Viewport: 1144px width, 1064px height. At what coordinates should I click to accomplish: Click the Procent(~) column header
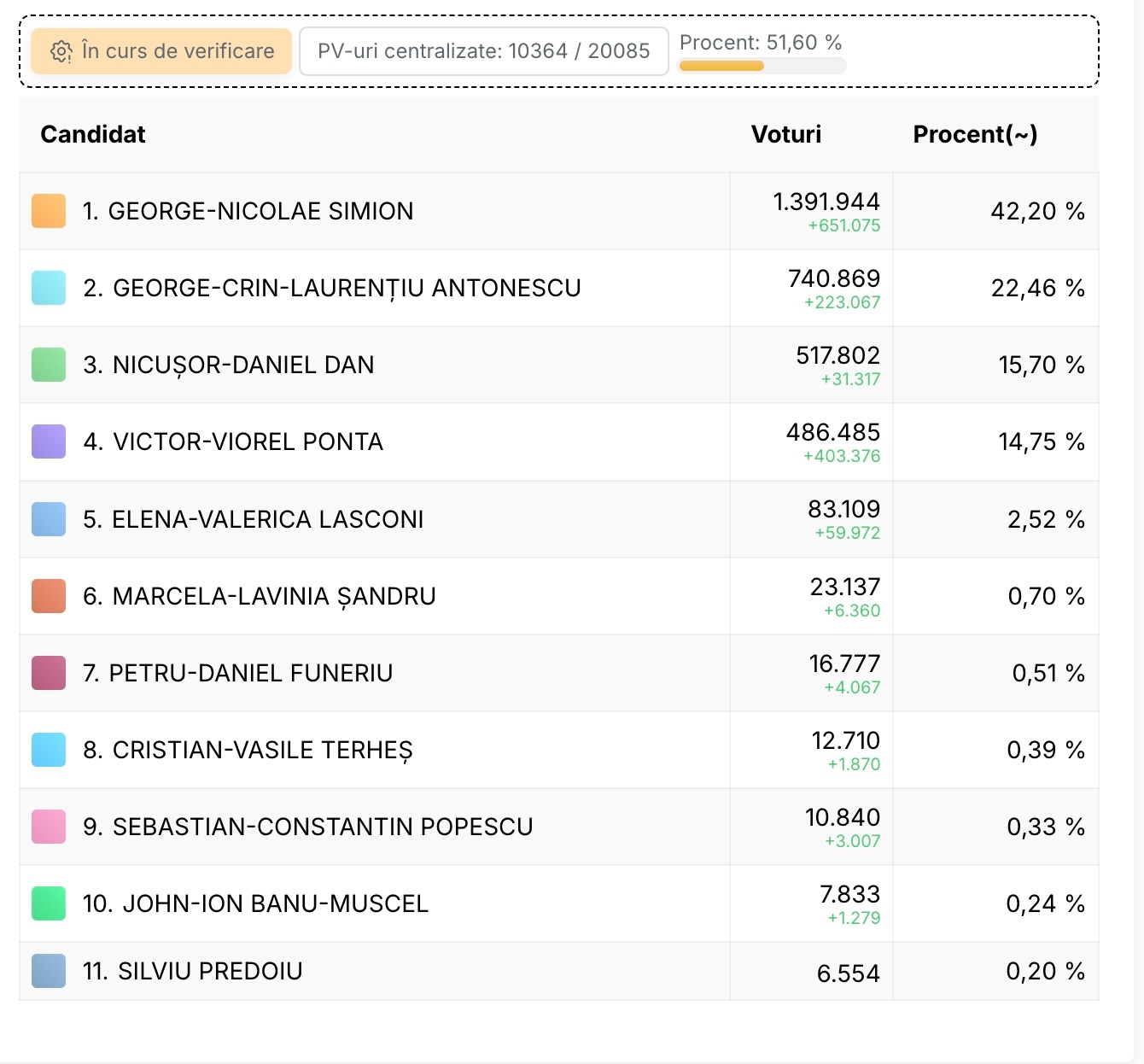[975, 134]
